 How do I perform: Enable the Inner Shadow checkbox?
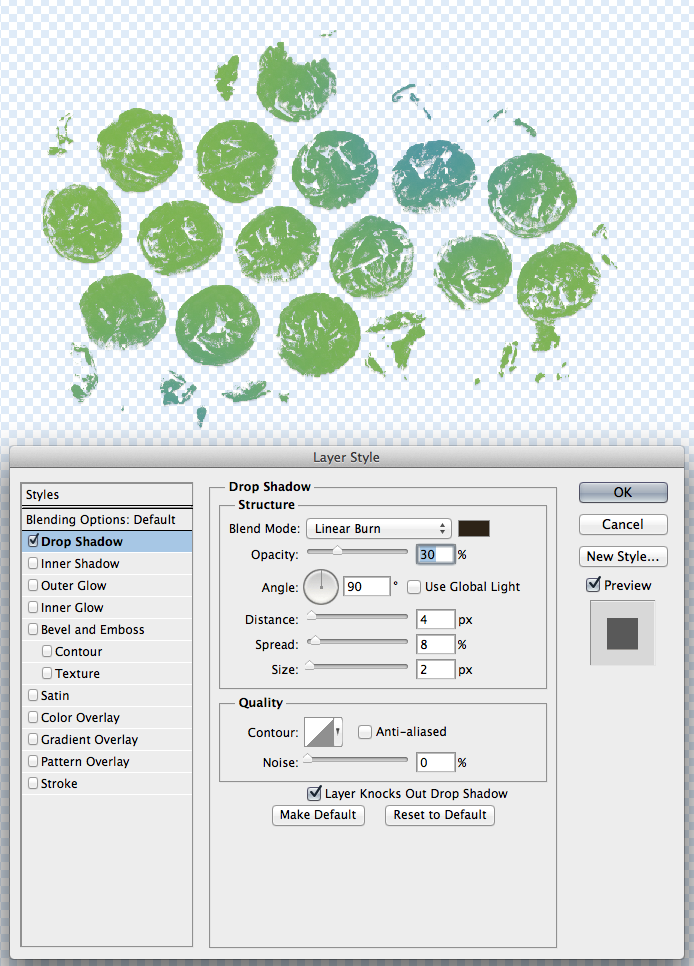[x=33, y=563]
